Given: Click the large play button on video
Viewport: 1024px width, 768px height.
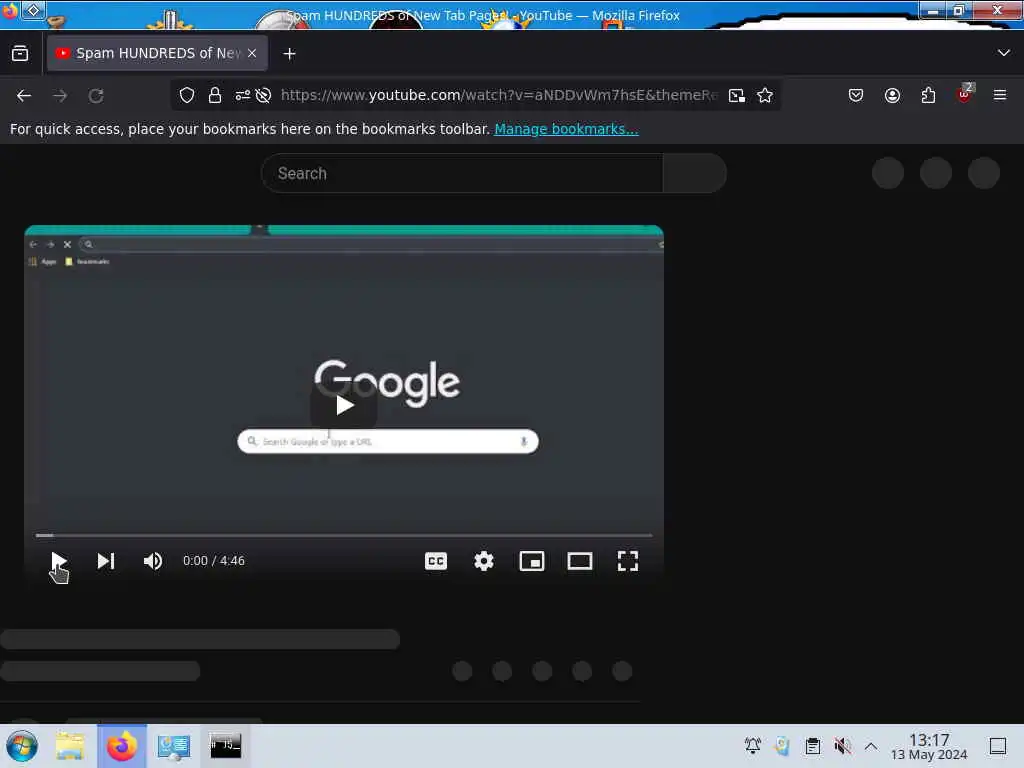Looking at the screenshot, I should click(x=344, y=405).
